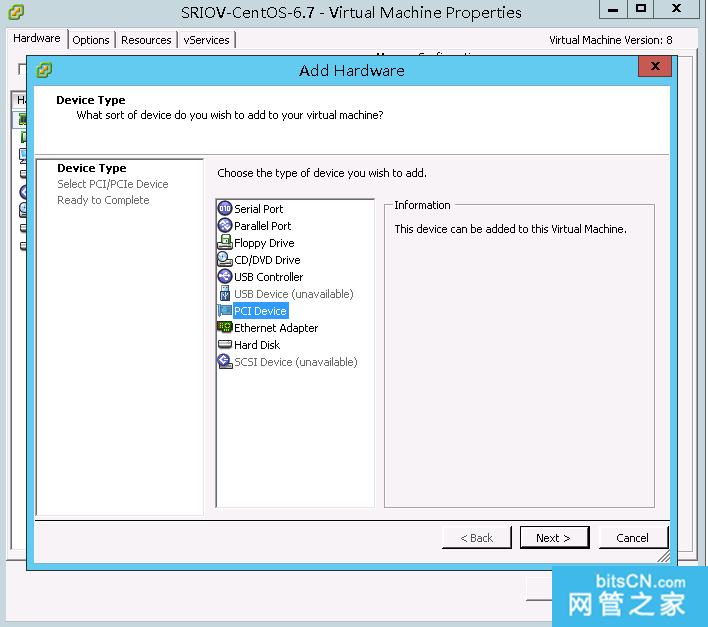This screenshot has height=627, width=708.
Task: Select the highlighted PCI Device entry
Action: pyautogui.click(x=261, y=311)
